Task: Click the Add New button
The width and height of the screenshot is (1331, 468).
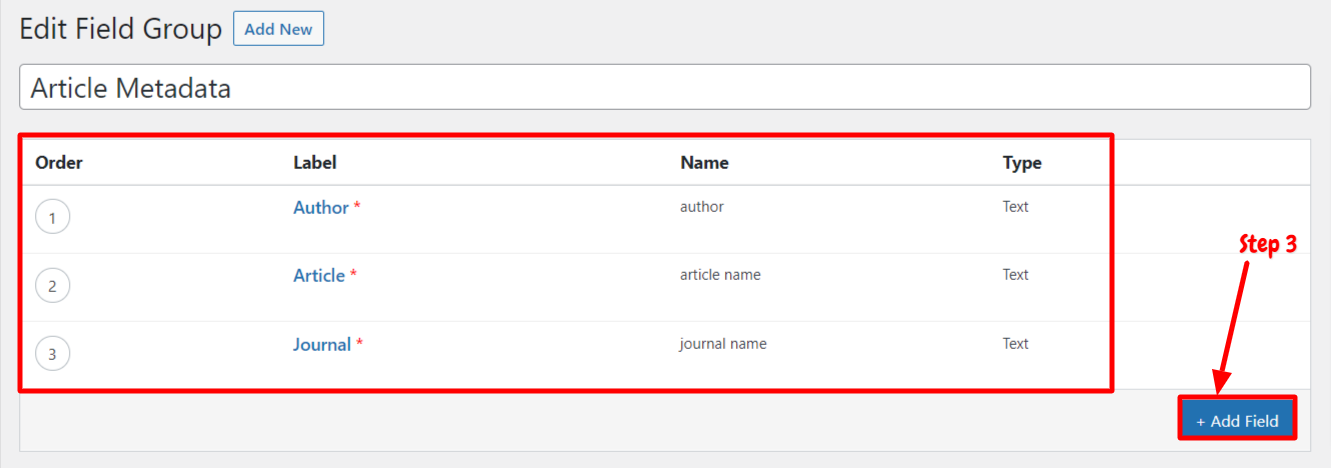Action: point(278,29)
